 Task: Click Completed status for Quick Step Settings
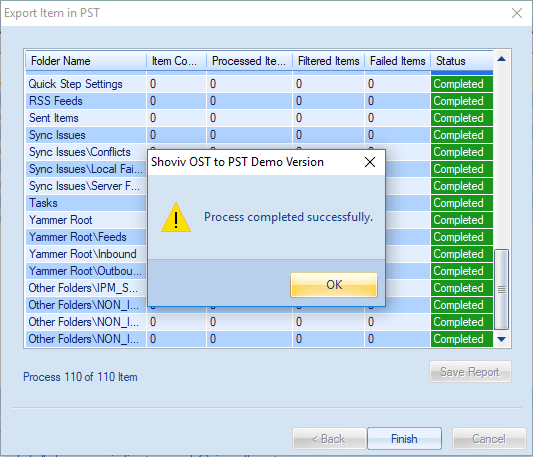pos(462,84)
